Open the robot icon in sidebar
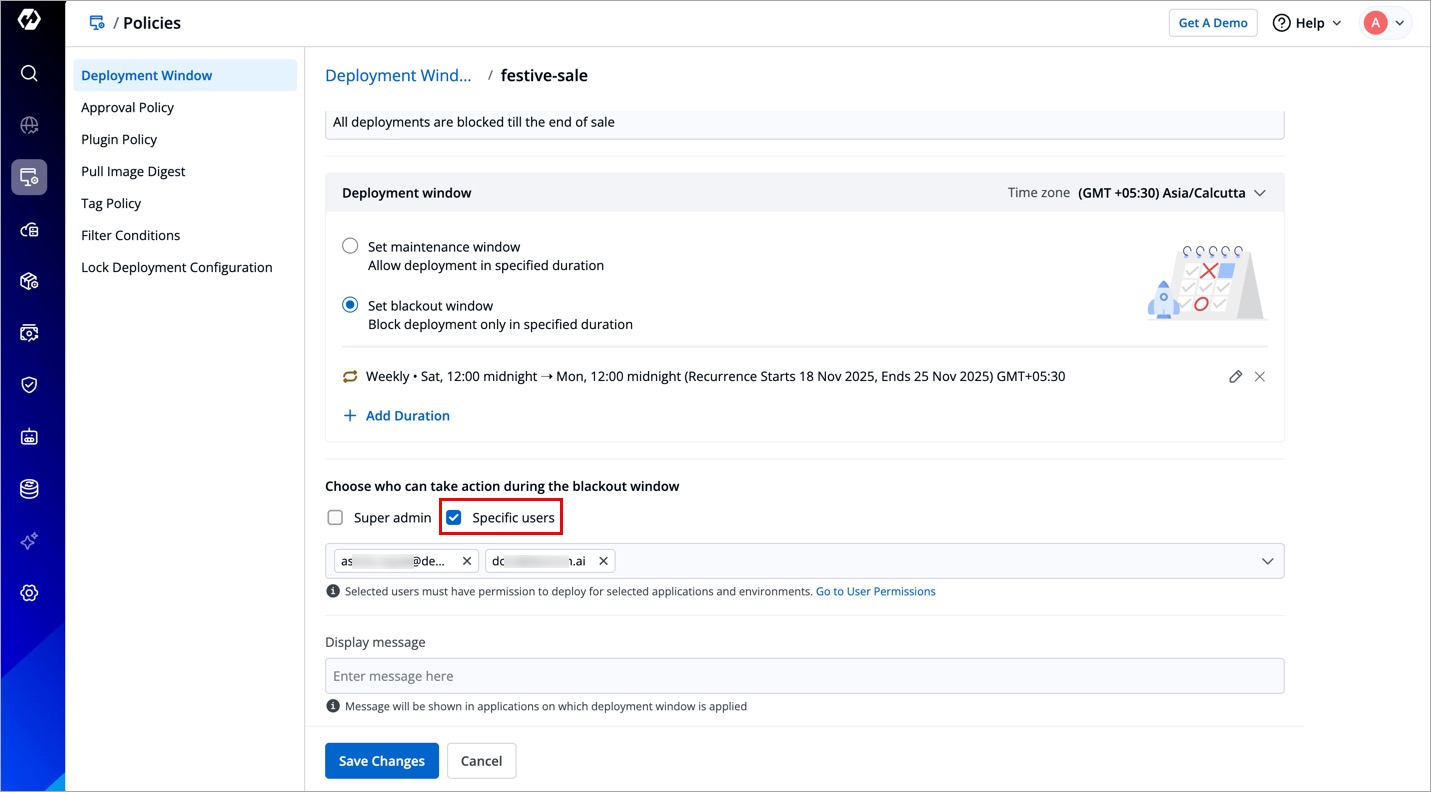Image resolution: width=1431 pixels, height=792 pixels. coord(29,437)
